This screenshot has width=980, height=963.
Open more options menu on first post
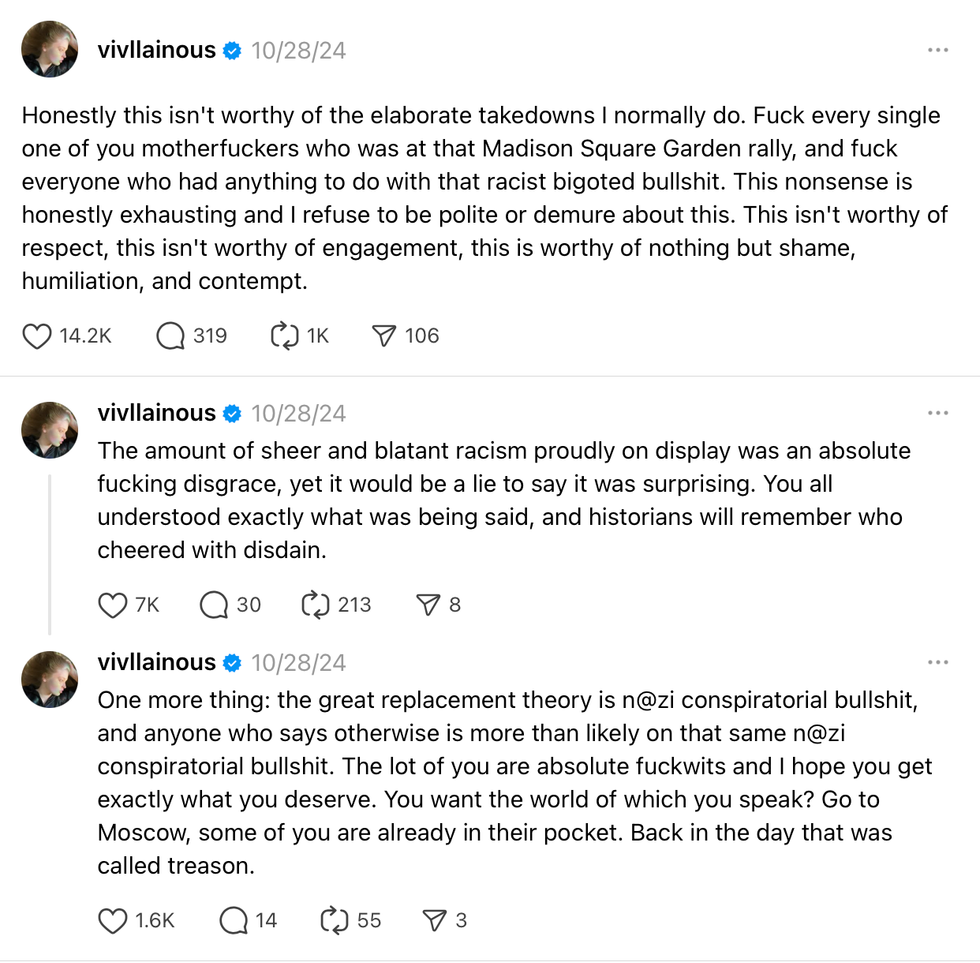click(937, 50)
